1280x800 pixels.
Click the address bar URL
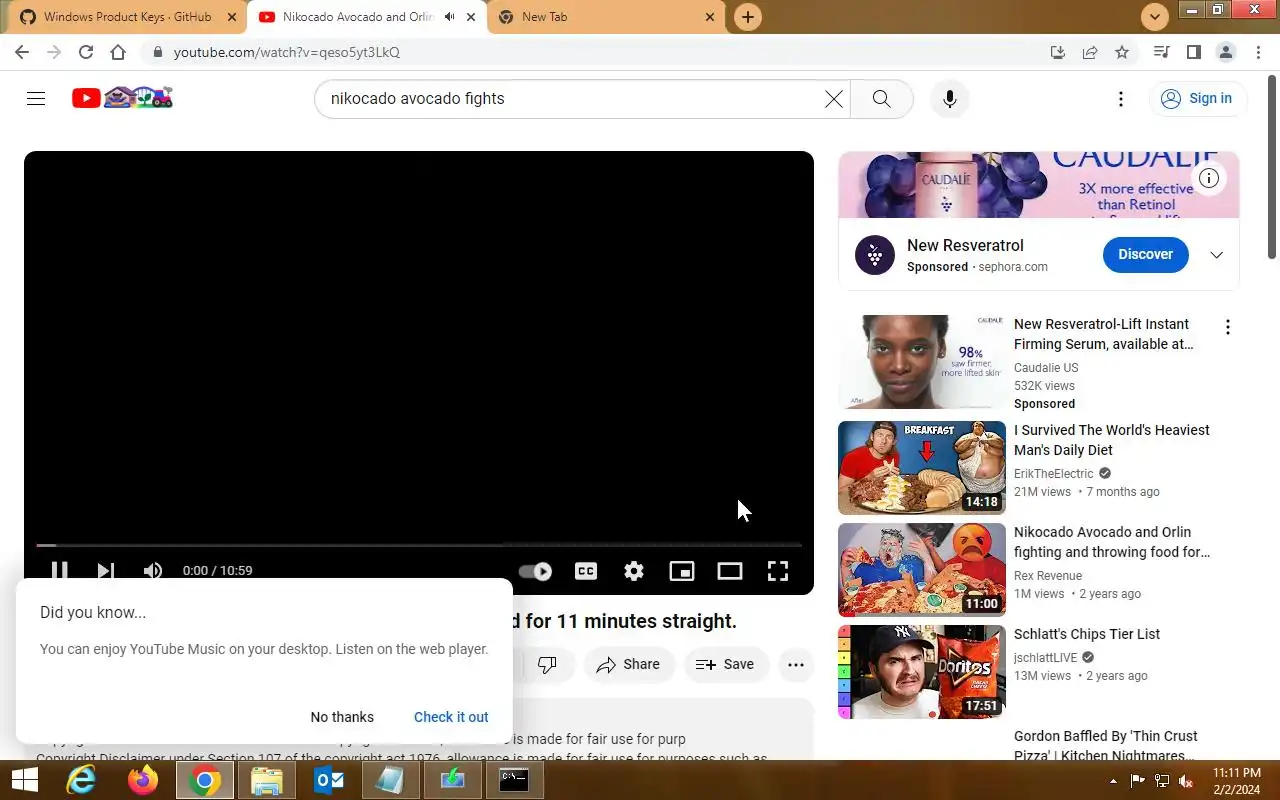pos(287,52)
